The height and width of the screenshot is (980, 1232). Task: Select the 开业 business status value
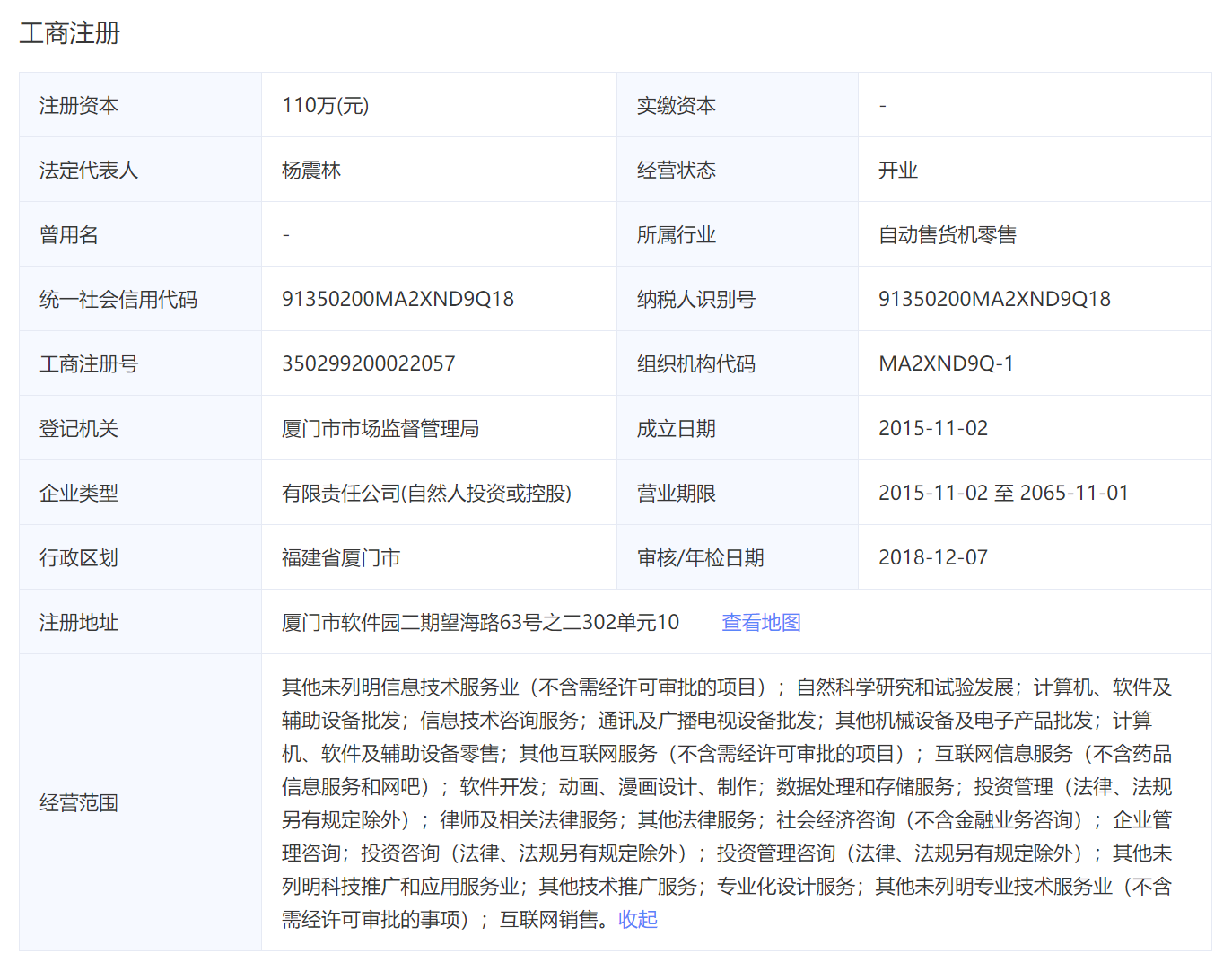tap(898, 170)
